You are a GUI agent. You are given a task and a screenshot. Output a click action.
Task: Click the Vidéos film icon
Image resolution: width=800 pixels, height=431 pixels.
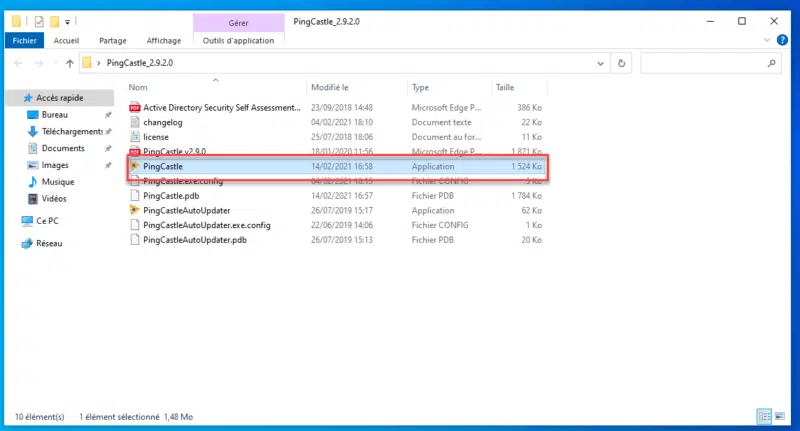[x=33, y=199]
